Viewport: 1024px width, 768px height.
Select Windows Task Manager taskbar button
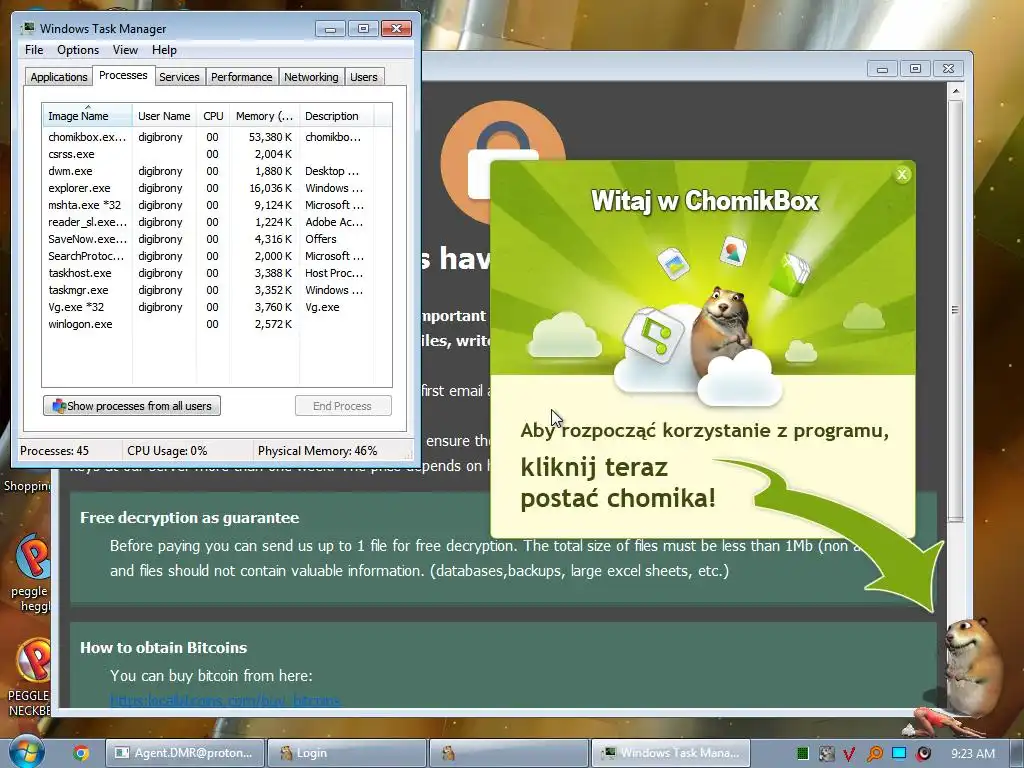[670, 753]
